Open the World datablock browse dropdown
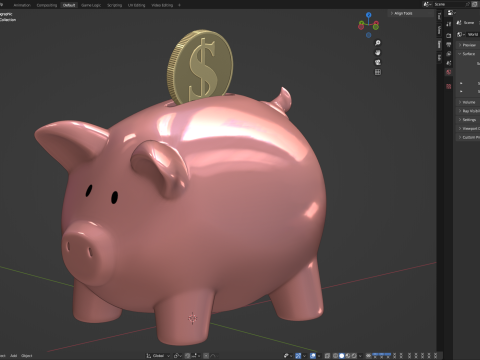This screenshot has width=480, height=360. [x=461, y=34]
